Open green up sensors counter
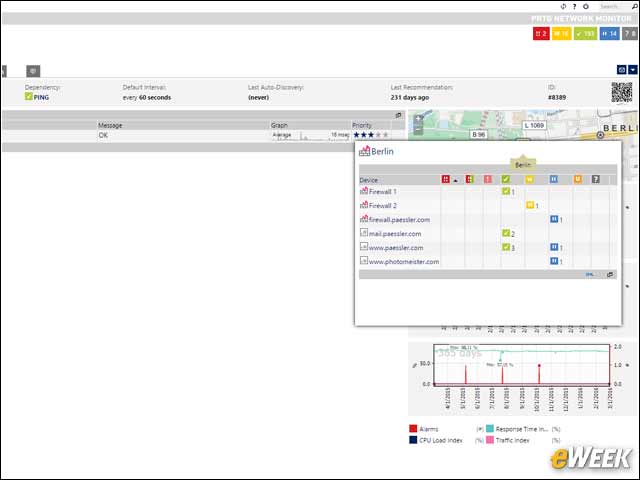This screenshot has width=640, height=480. (x=585, y=33)
